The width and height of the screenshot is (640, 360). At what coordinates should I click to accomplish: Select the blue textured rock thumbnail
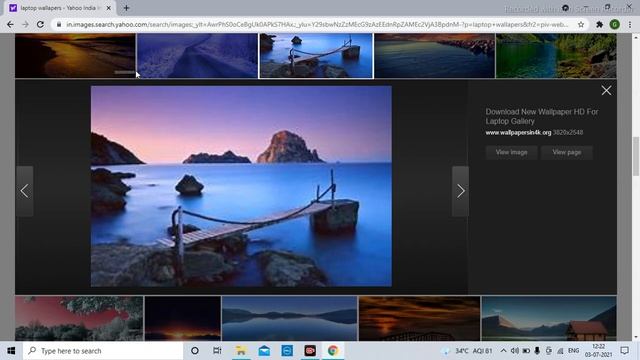tap(197, 56)
